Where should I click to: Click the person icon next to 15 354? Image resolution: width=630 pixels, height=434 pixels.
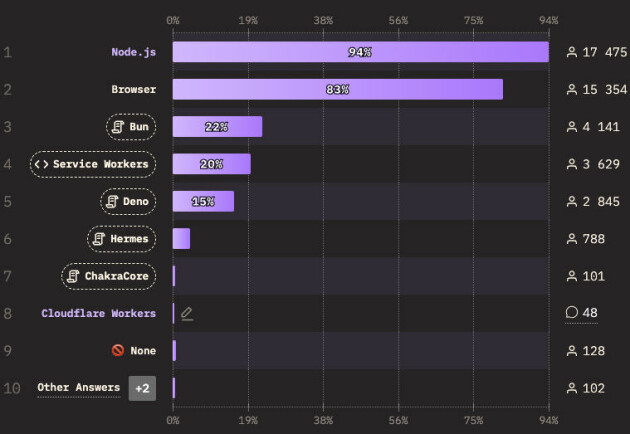[572, 90]
